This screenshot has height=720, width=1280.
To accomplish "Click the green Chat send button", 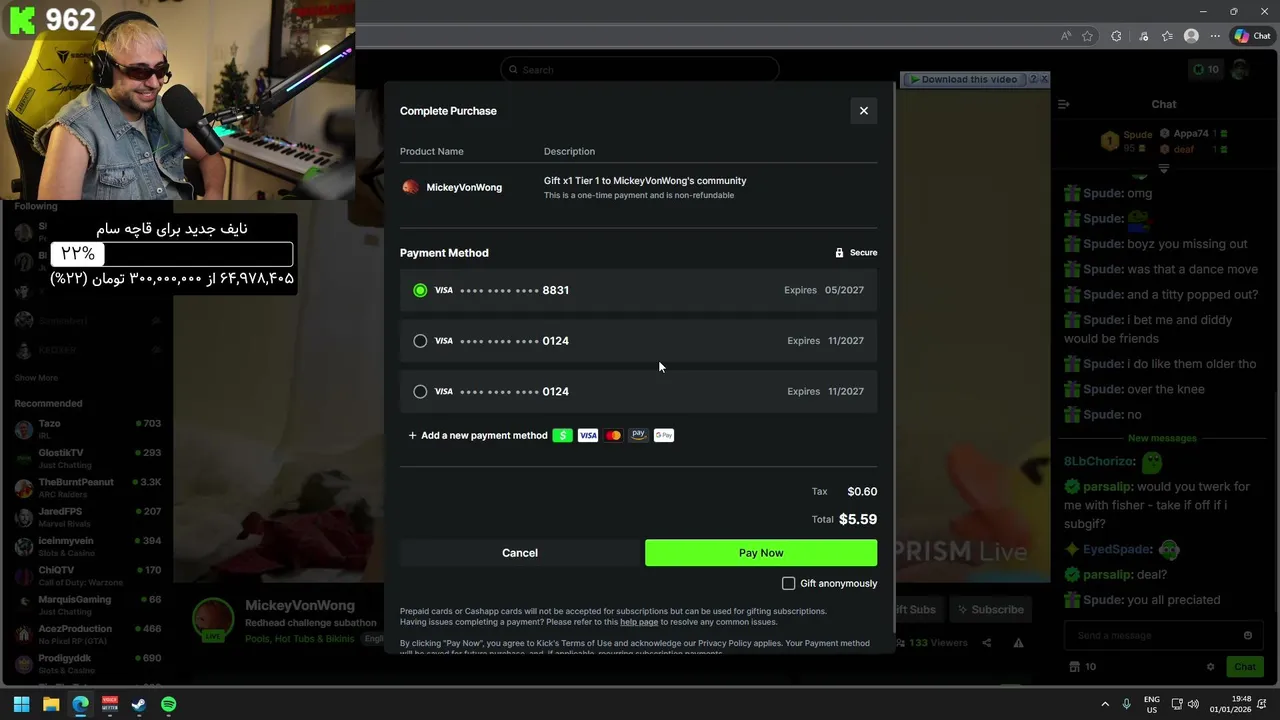I will click(1245, 667).
